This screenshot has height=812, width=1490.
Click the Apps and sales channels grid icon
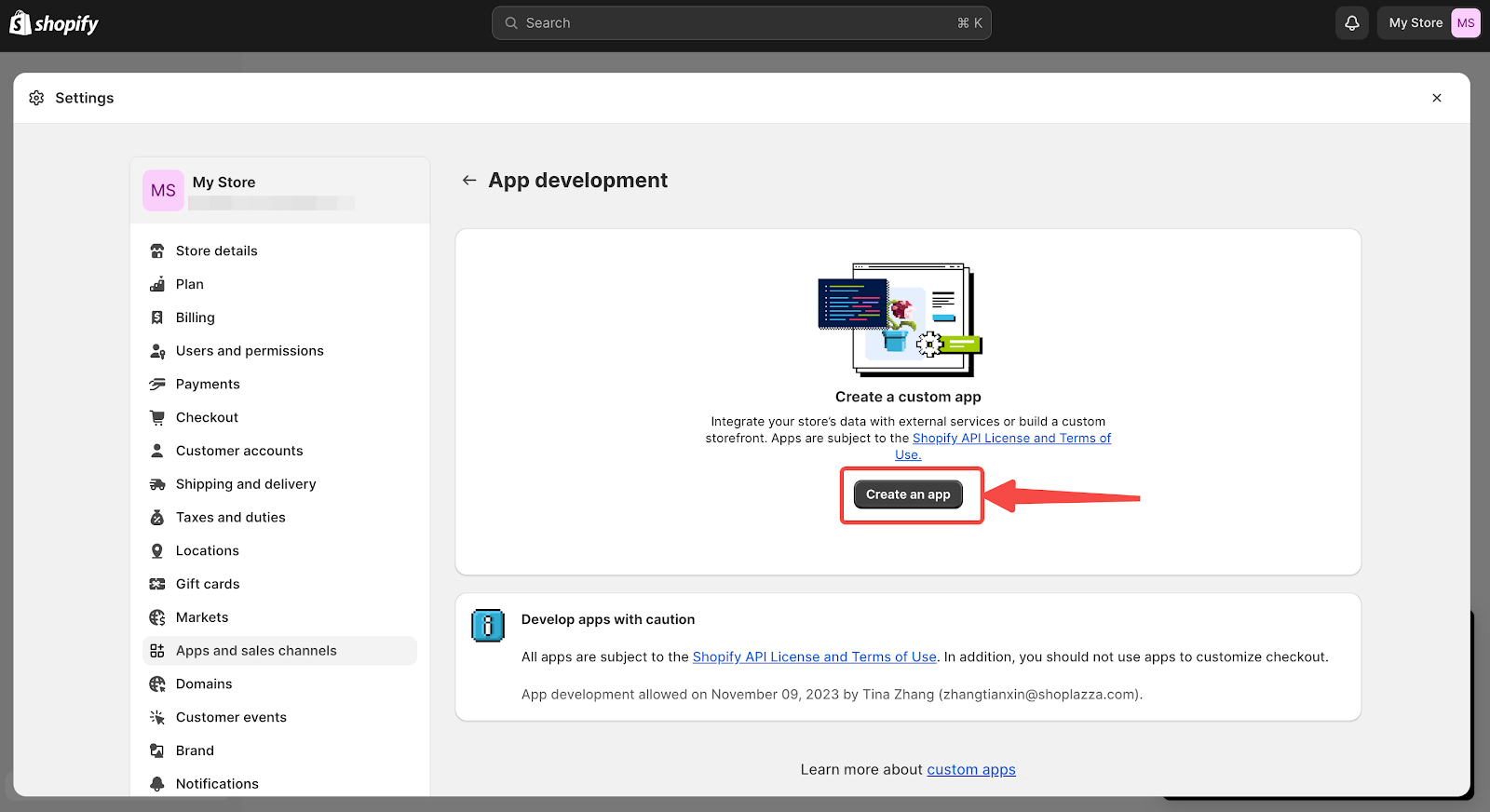157,651
